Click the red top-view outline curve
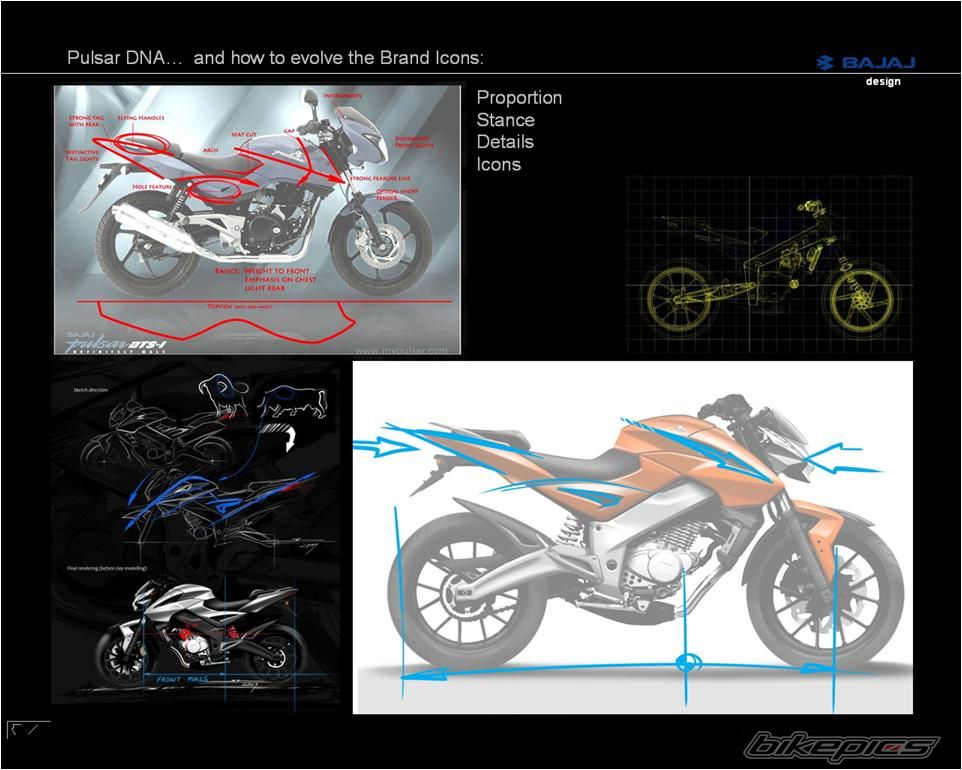Screen dimensions: 962x770 pos(227,322)
